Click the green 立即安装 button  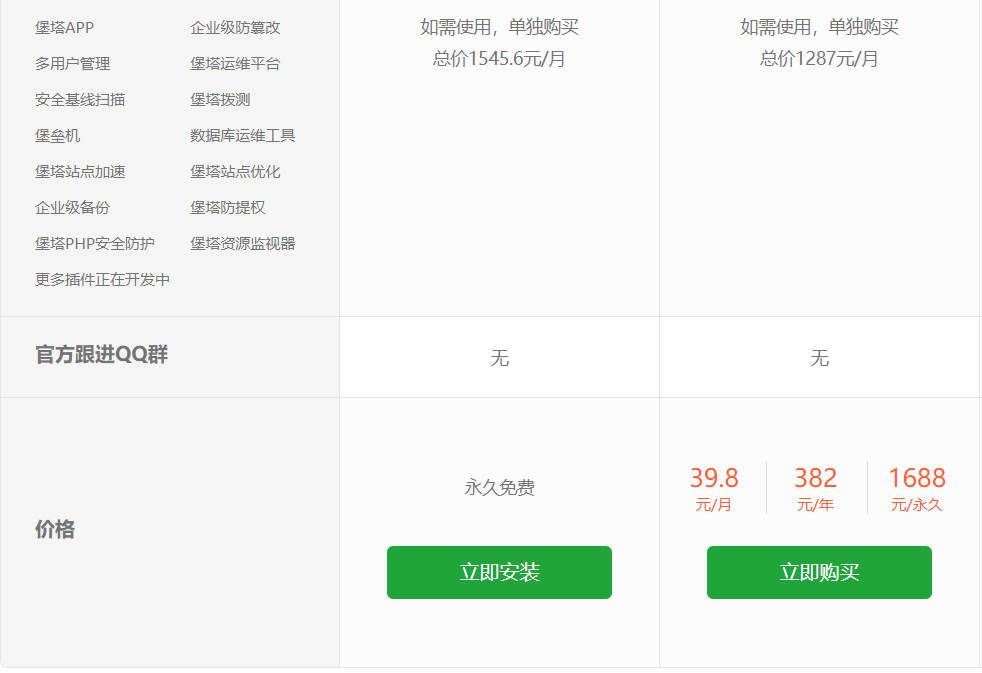pyautogui.click(x=499, y=572)
